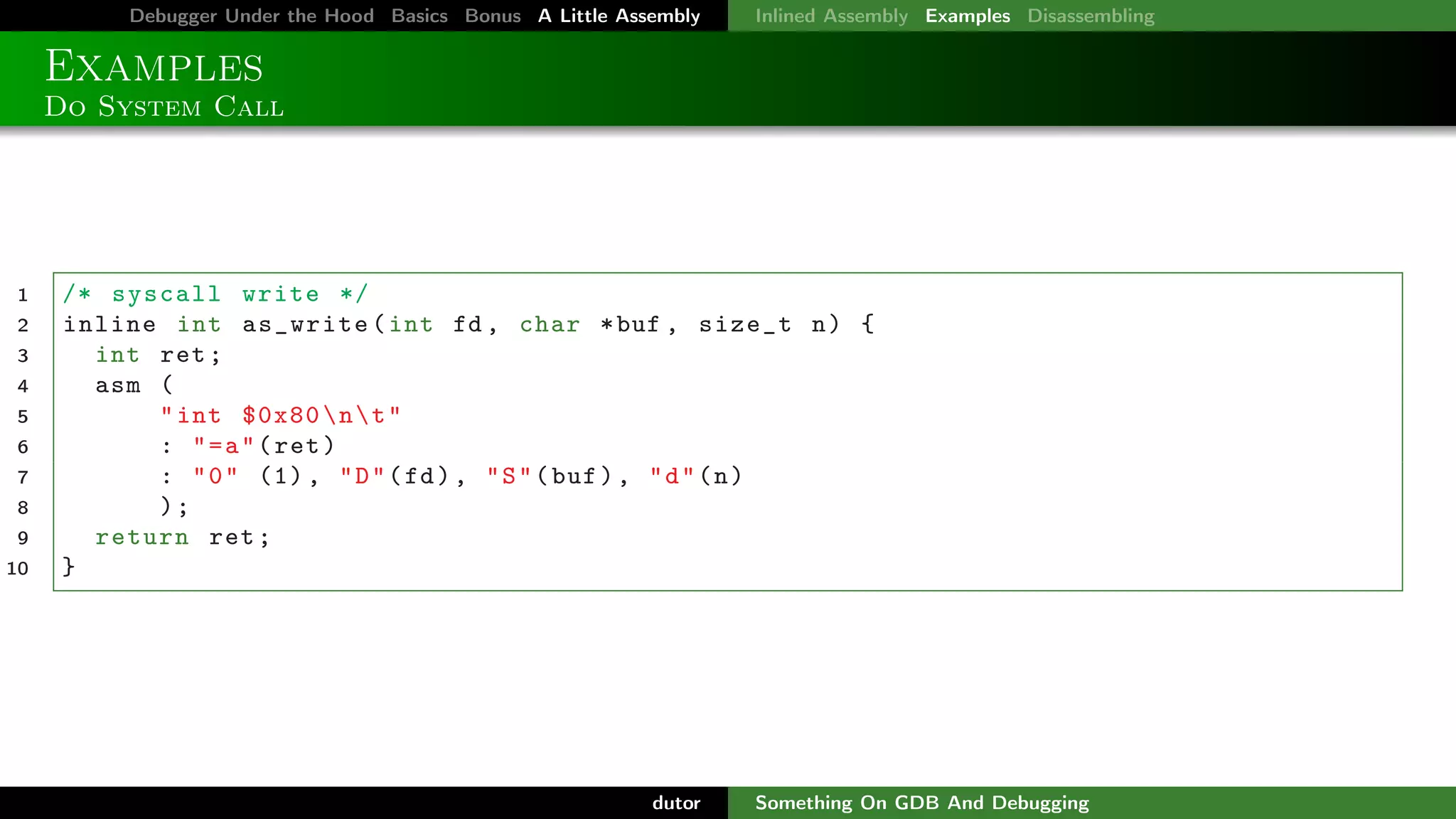The height and width of the screenshot is (819, 1456).
Task: Click 'Something On GDB And Debugging' footer title
Action: [x=922, y=803]
